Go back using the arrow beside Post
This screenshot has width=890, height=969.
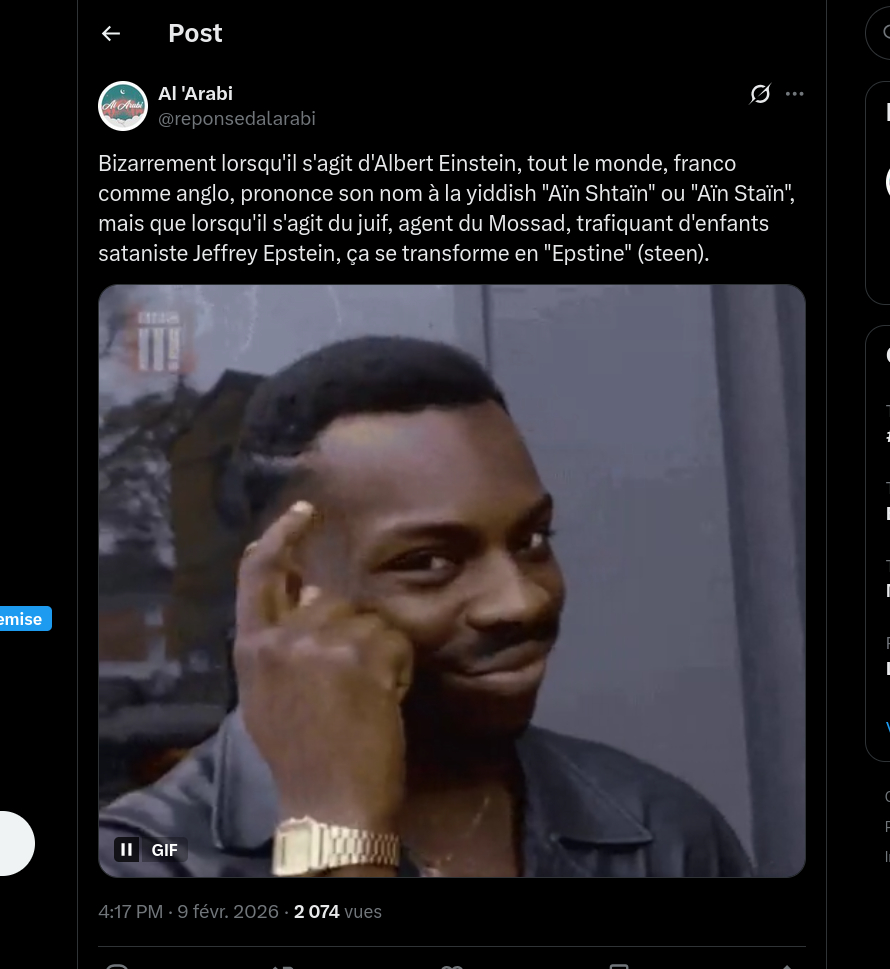111,33
